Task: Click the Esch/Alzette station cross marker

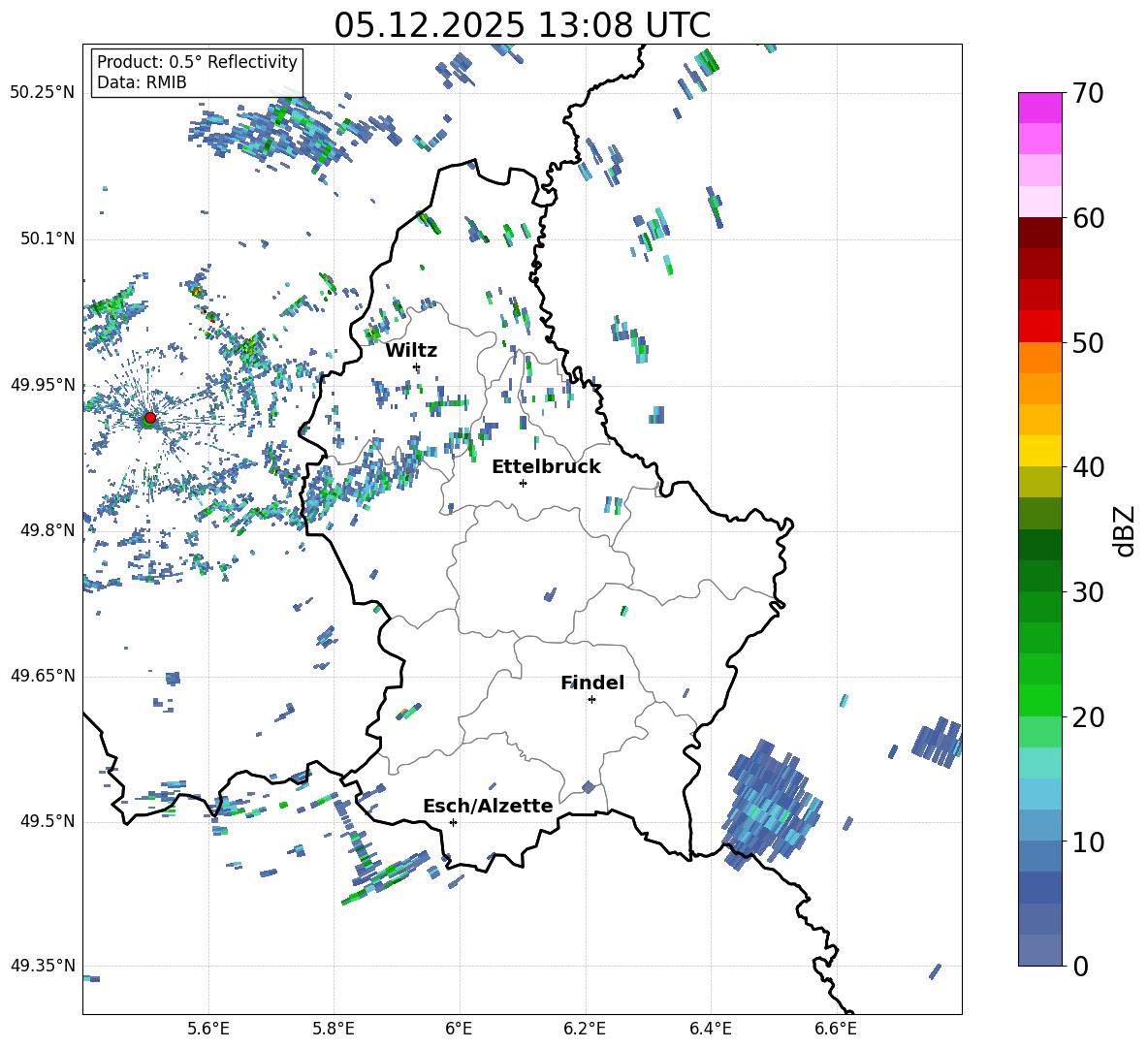Action: tap(453, 822)
